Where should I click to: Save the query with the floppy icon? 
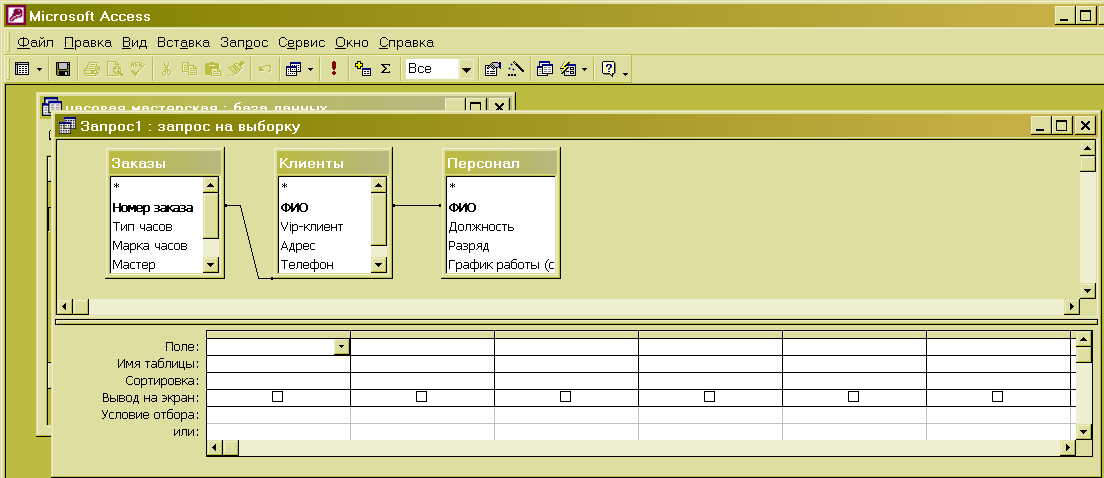point(63,69)
